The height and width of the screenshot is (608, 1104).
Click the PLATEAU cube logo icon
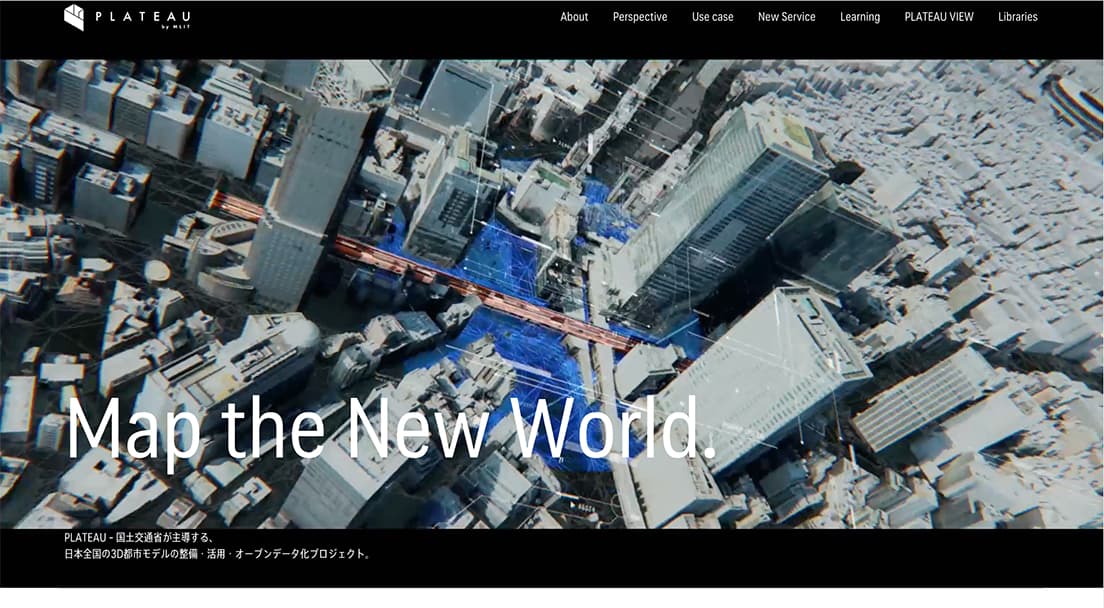(x=74, y=17)
